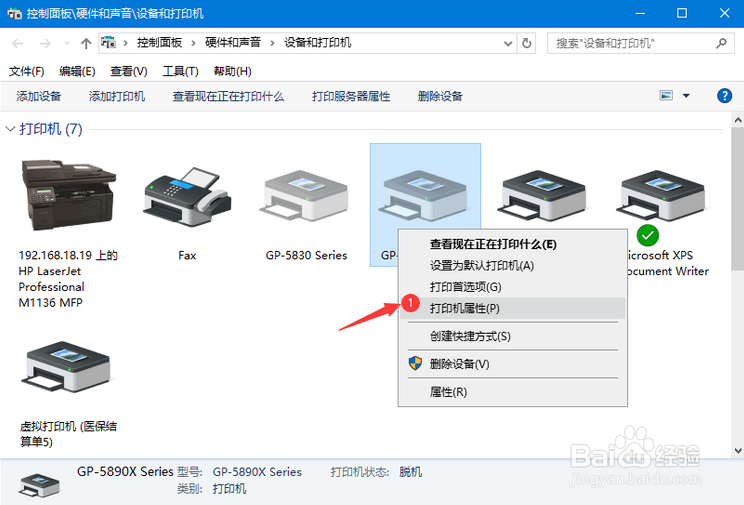Choose 打印首选项(G) in context menu
744x505 pixels.
pos(512,287)
